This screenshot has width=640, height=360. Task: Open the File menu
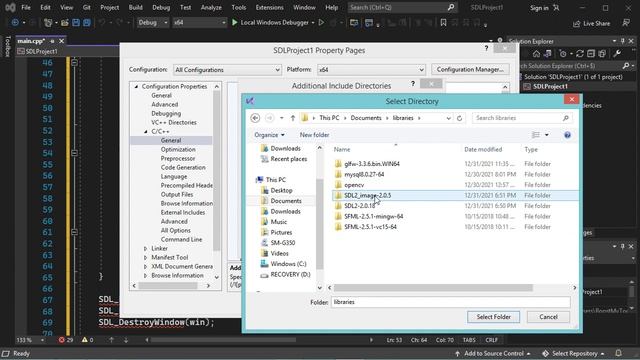pyautogui.click(x=26, y=7)
